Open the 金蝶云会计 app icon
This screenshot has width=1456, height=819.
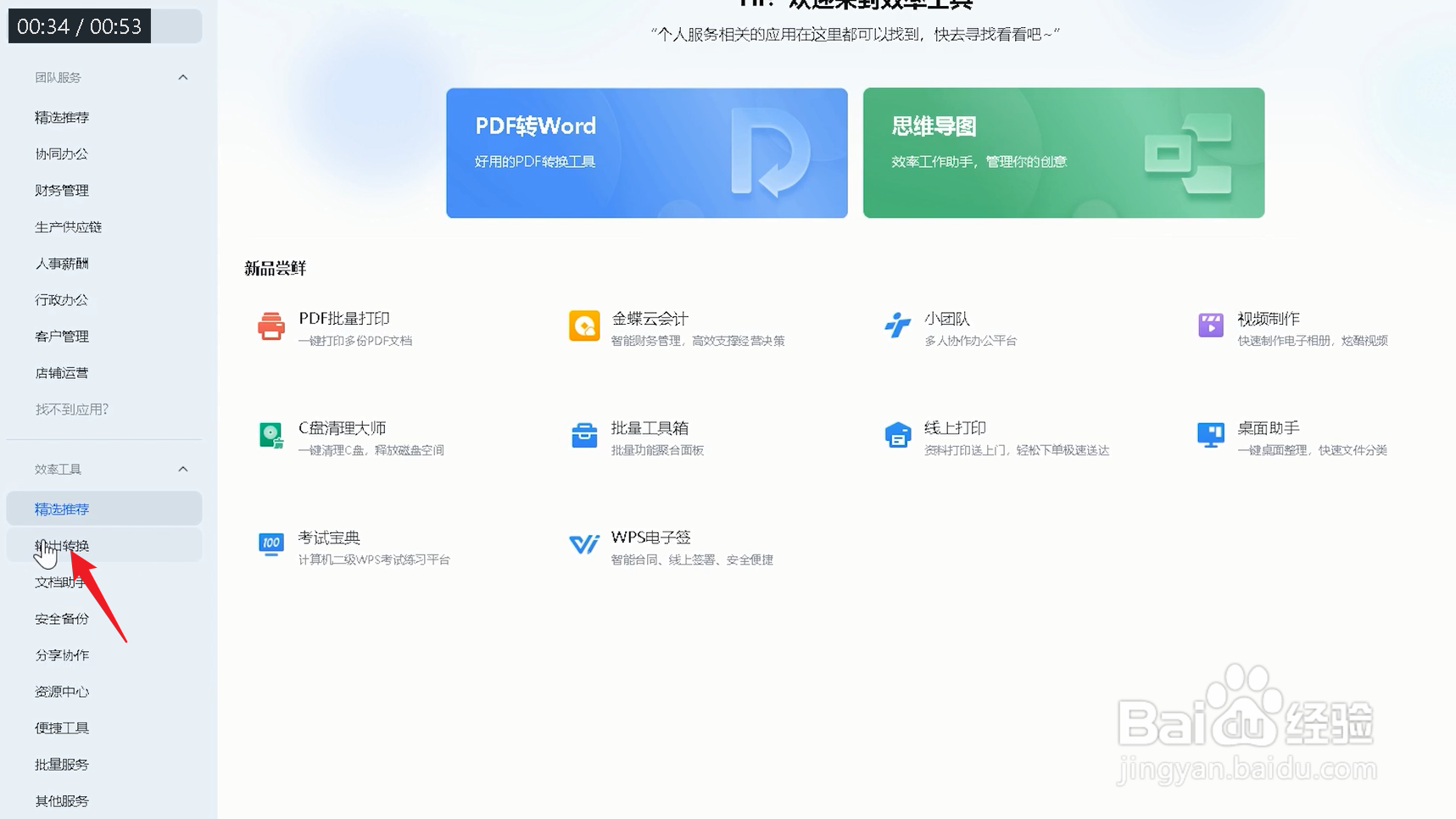coord(584,326)
